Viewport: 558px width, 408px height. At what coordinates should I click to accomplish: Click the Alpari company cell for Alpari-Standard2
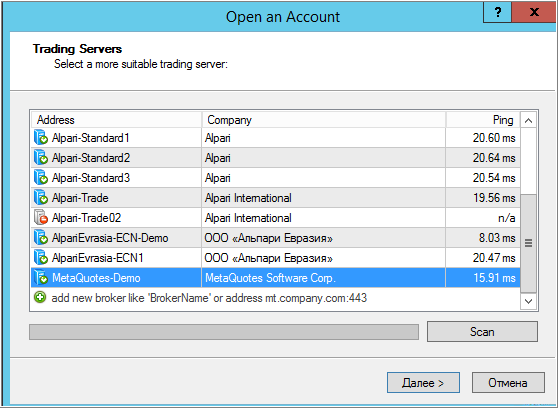[x=323, y=158]
